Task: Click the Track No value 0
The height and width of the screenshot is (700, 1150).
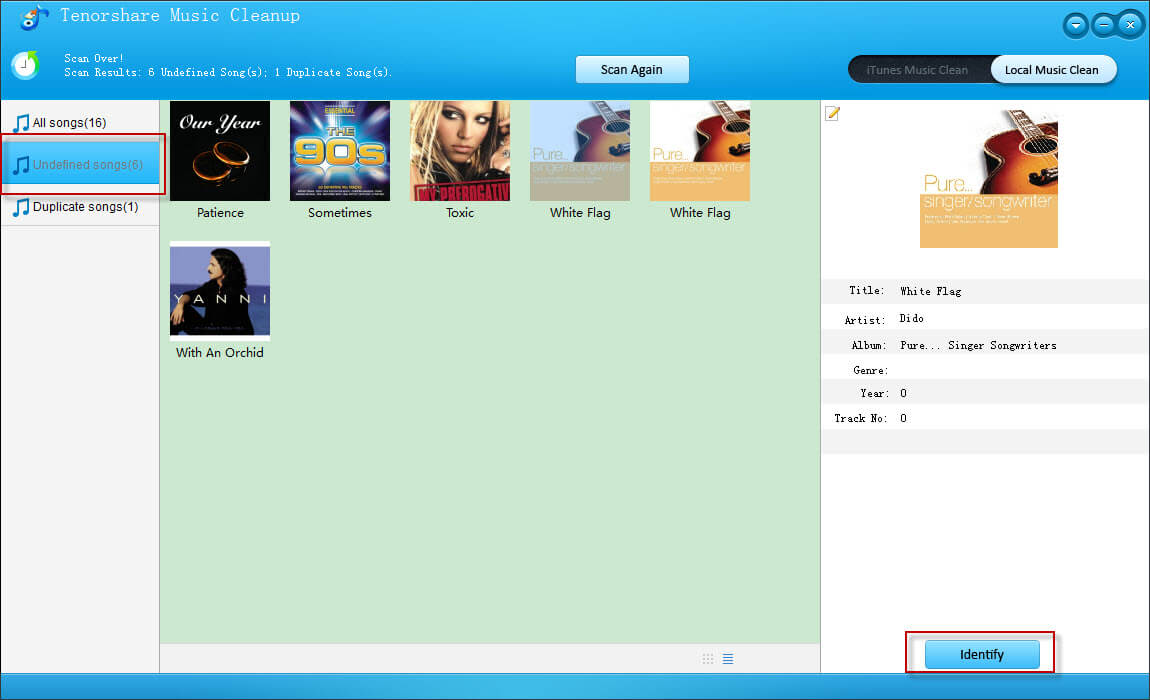Action: [x=903, y=418]
